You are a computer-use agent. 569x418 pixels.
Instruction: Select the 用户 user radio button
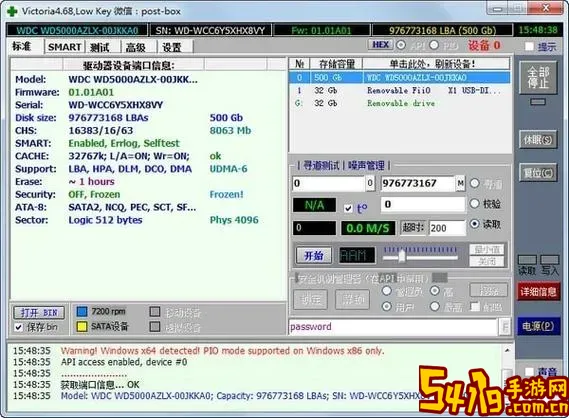click(387, 307)
